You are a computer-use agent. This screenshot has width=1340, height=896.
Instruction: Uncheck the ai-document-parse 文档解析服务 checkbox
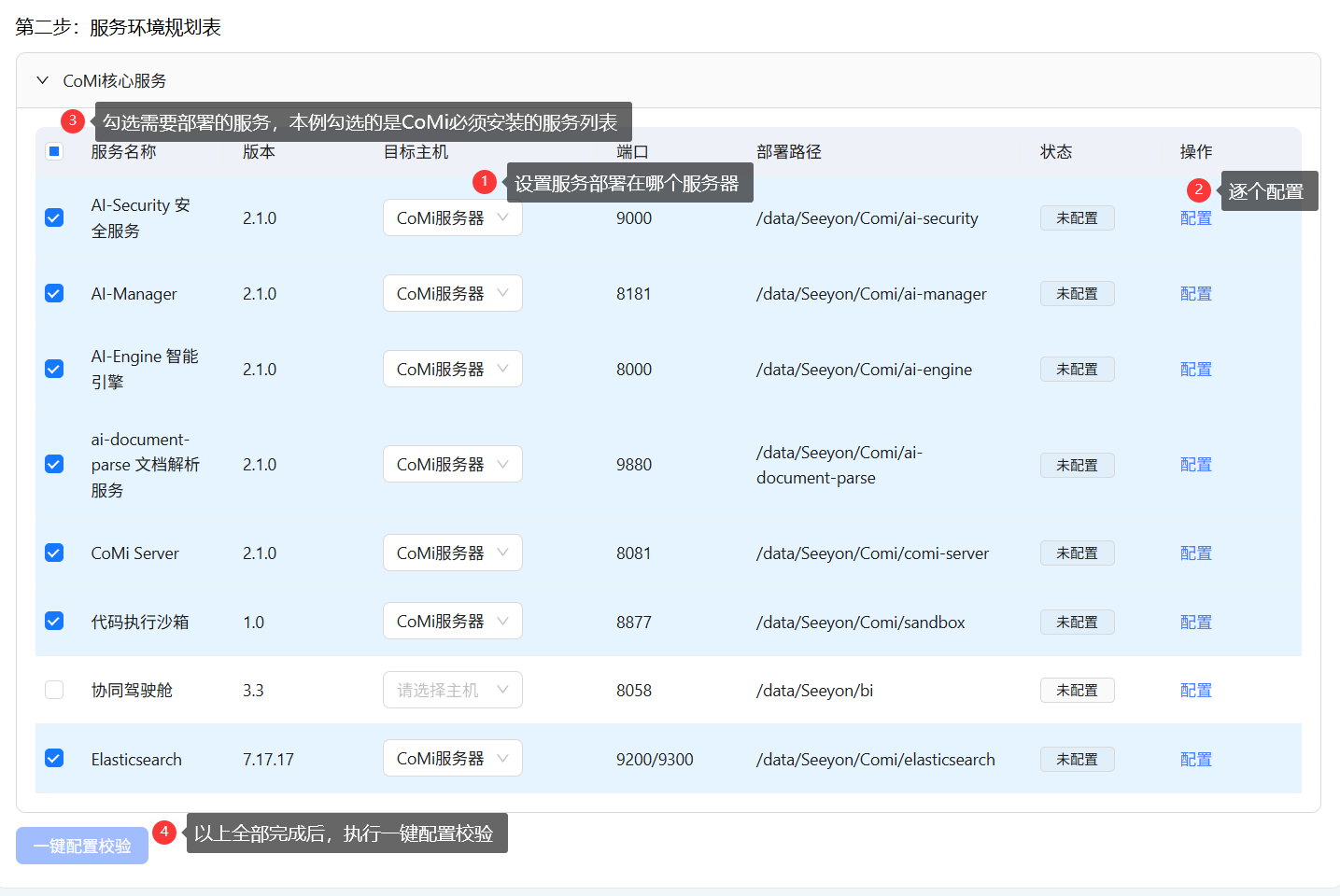point(54,464)
